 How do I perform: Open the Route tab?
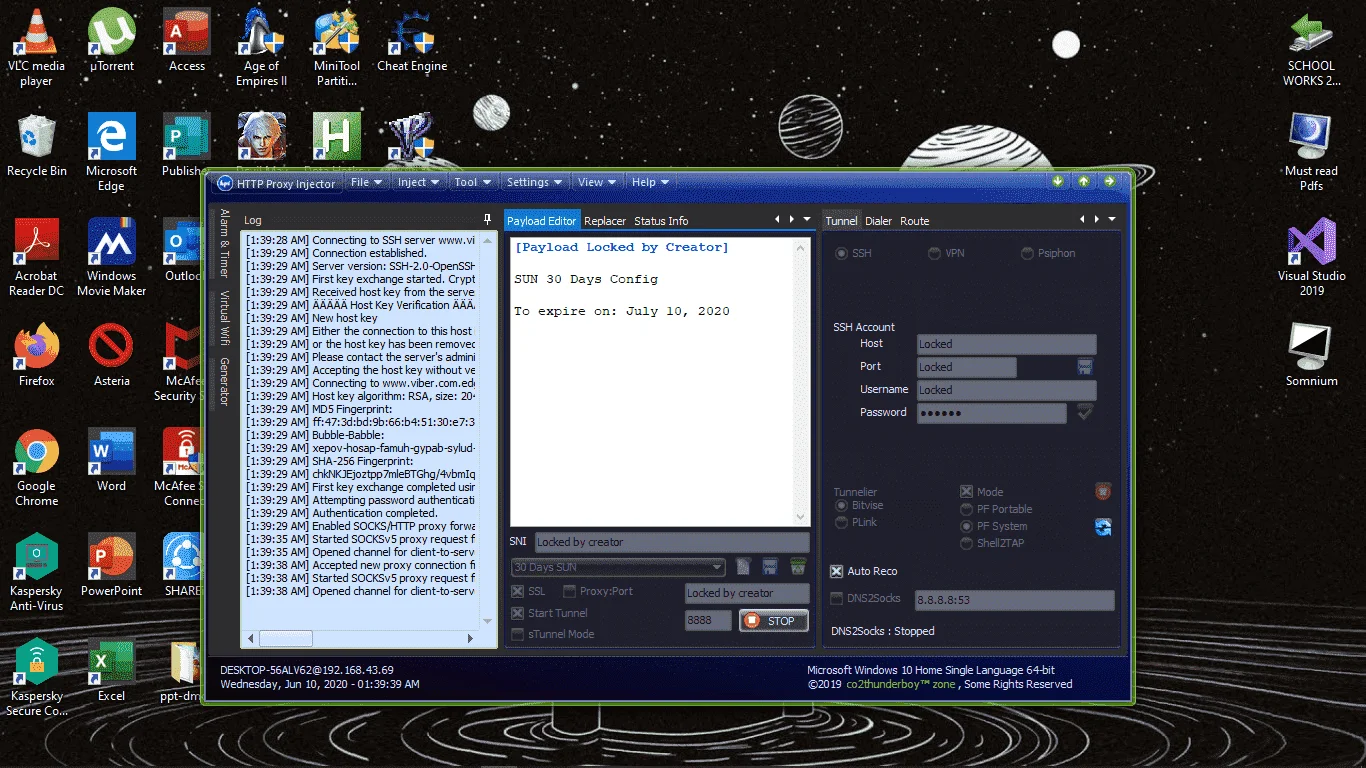click(x=914, y=221)
